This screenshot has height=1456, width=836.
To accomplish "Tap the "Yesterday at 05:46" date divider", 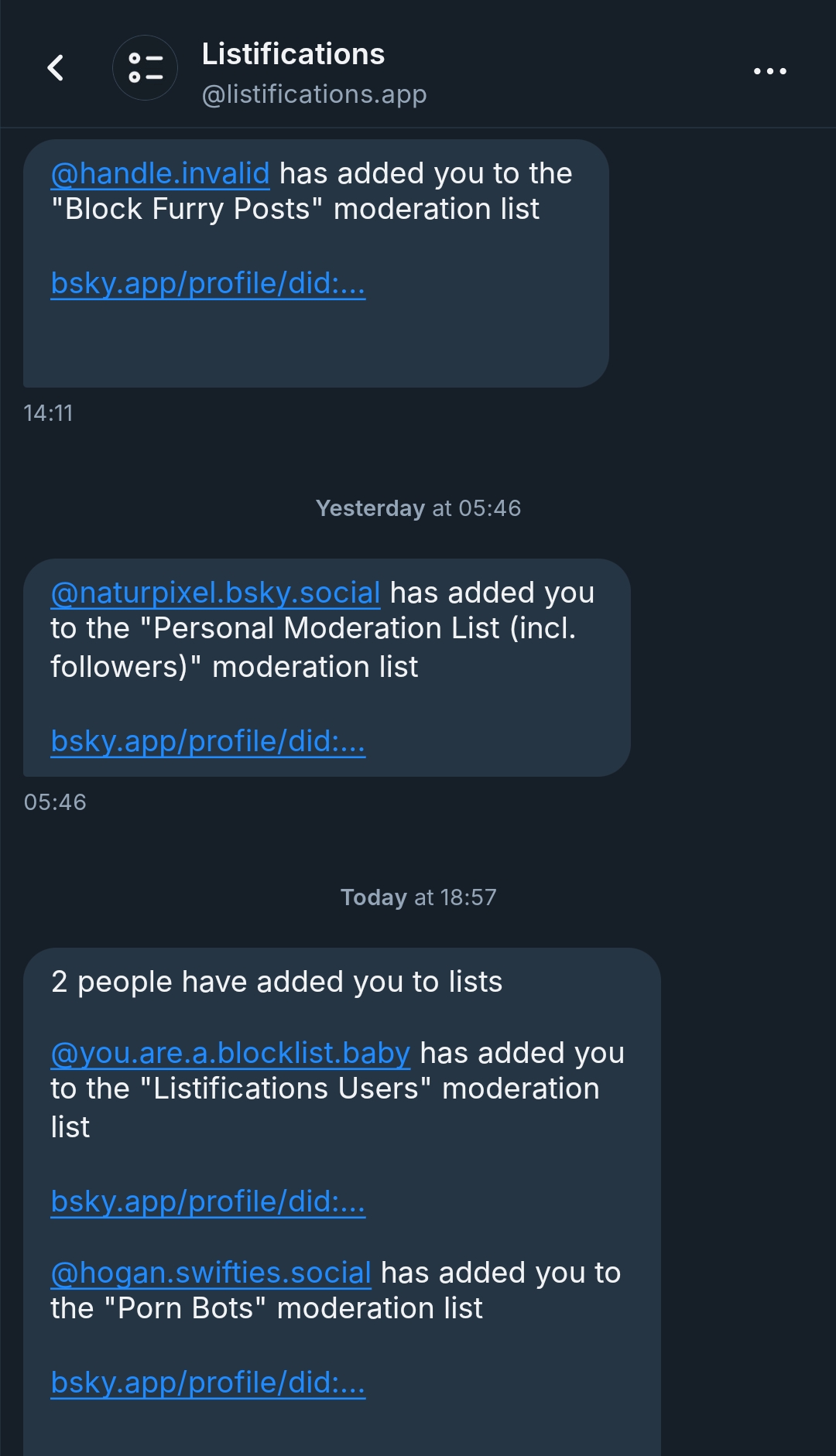I will click(418, 508).
